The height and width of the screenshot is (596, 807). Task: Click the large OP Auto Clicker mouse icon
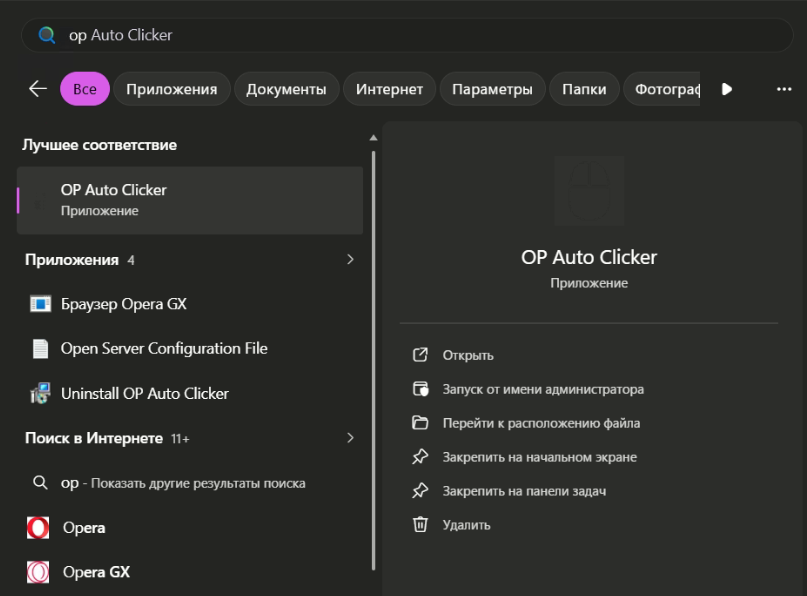coord(588,191)
